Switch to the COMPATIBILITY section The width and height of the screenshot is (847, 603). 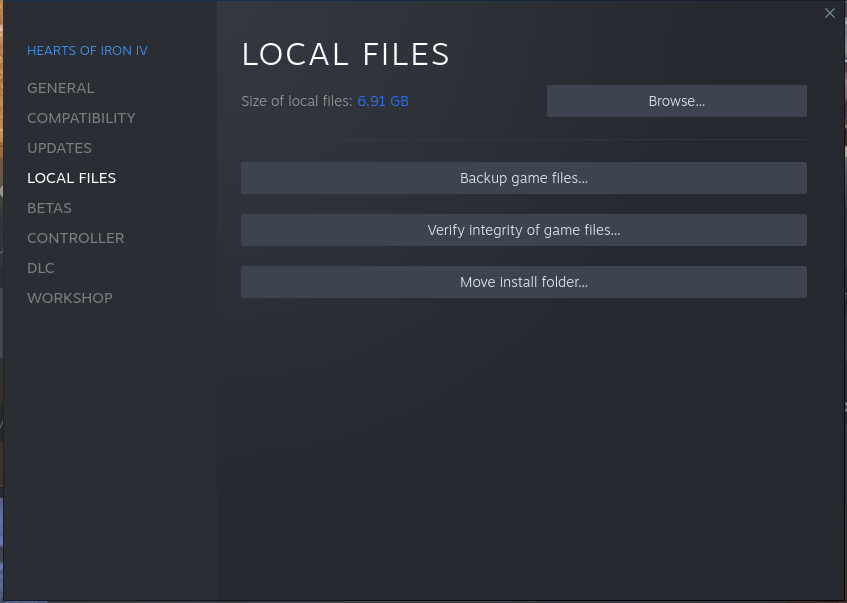pos(81,118)
